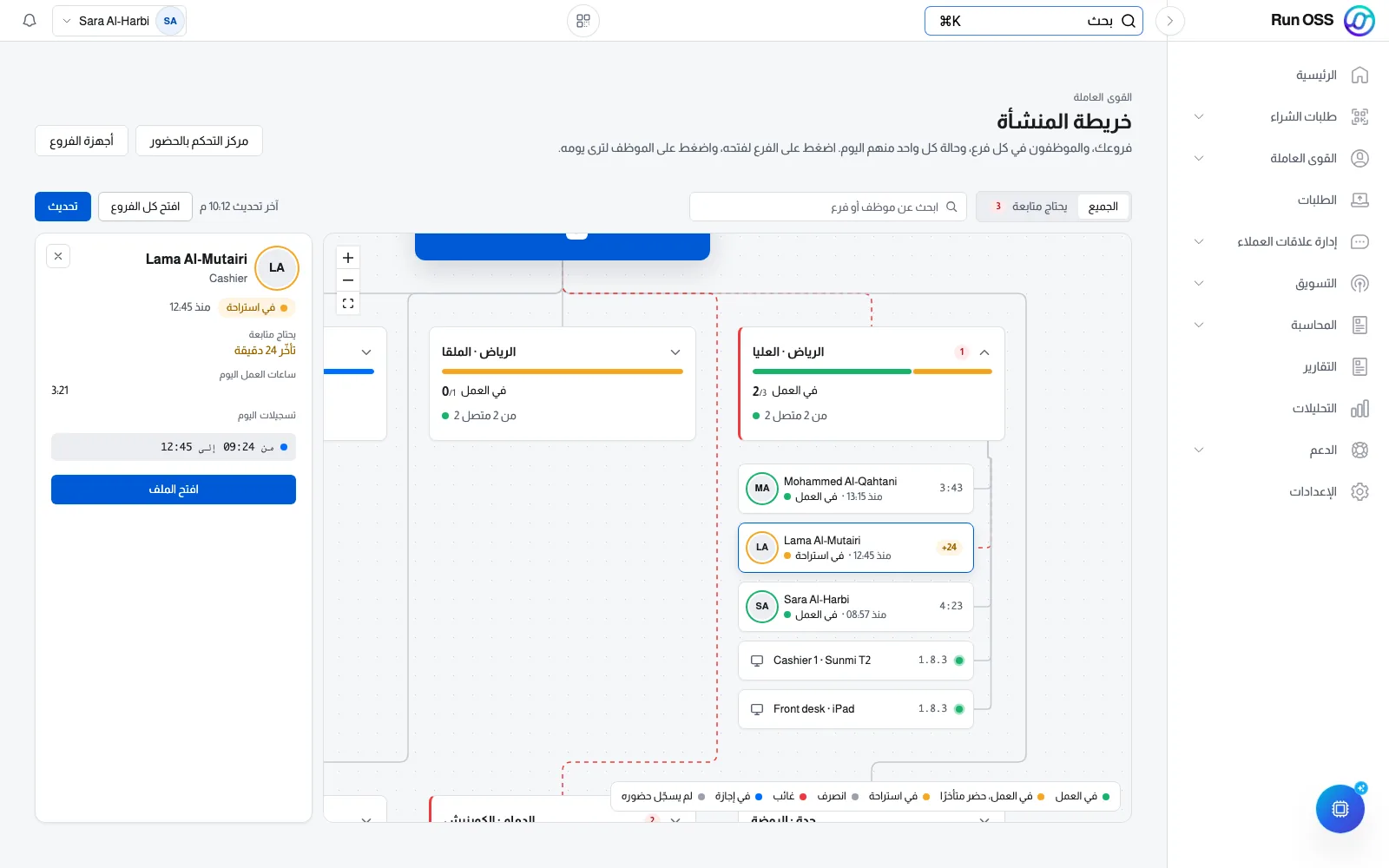Open مركز التحكم بالحضور

[199, 141]
